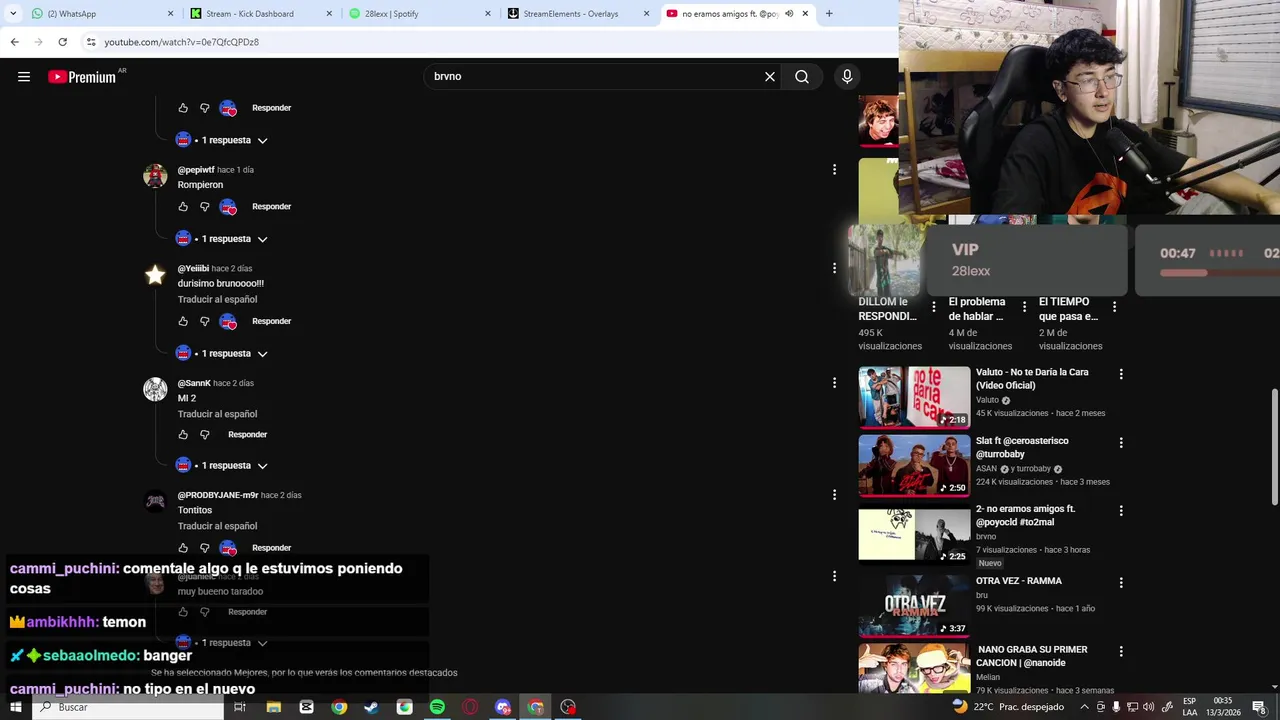Image resolution: width=1280 pixels, height=720 pixels.
Task: Start voice search with microphone
Action: click(x=847, y=77)
